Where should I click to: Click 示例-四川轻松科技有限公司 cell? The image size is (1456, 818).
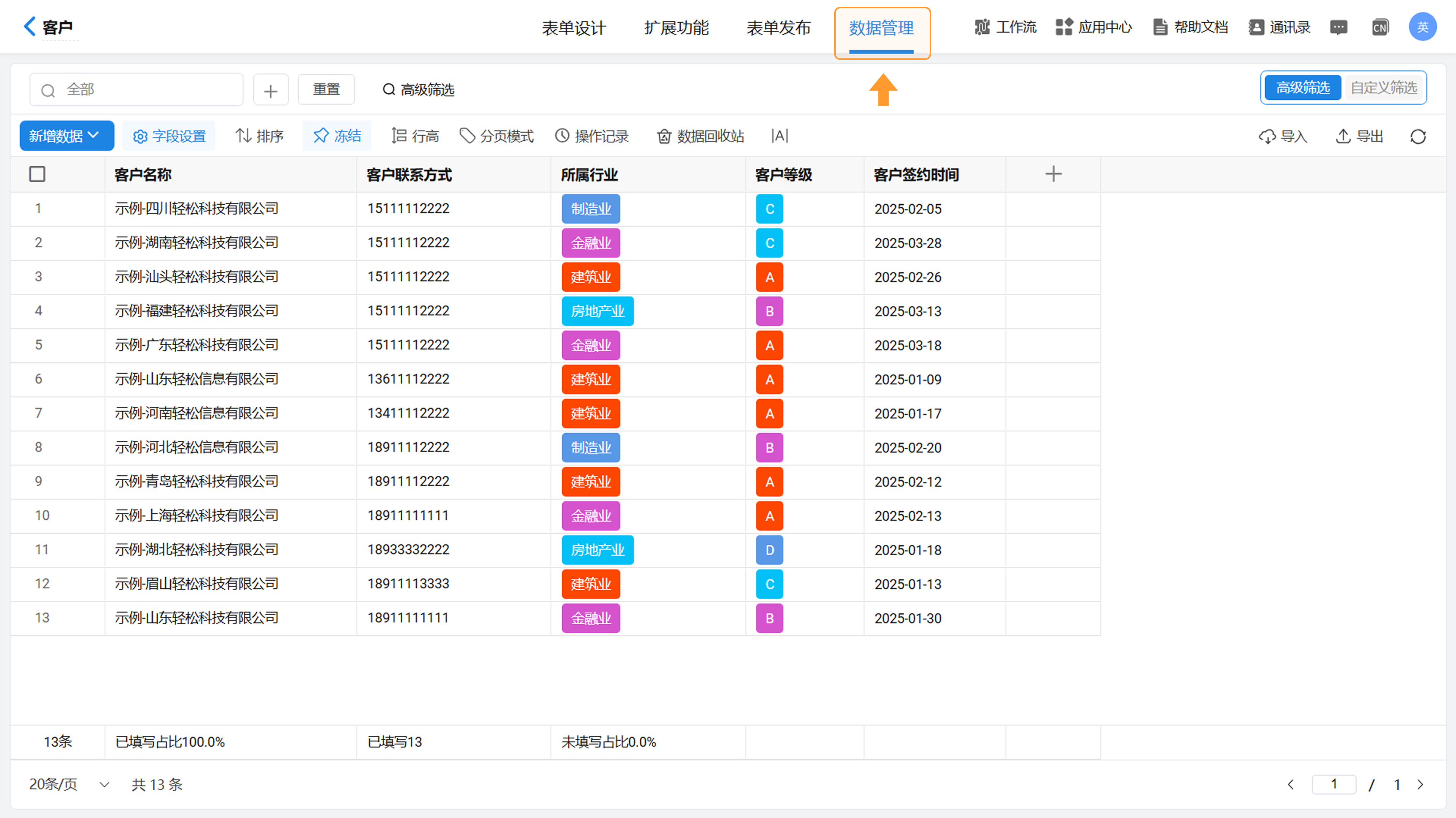pos(197,208)
